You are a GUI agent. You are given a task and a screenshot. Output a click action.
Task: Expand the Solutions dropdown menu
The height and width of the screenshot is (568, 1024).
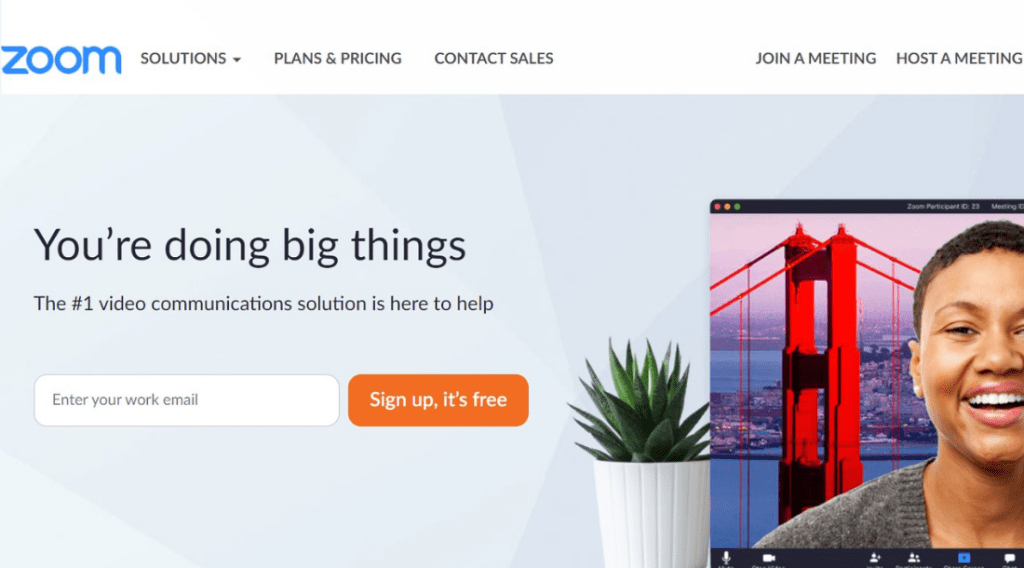[x=191, y=59]
